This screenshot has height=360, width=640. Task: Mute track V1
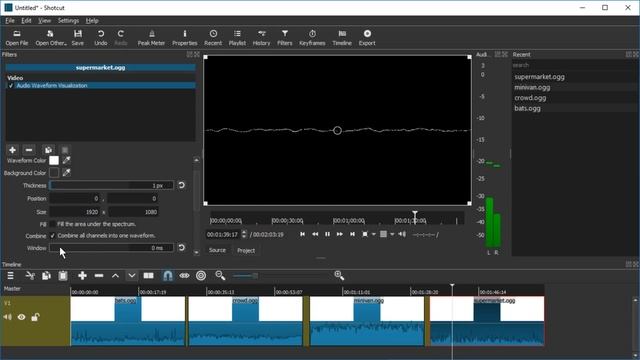7,317
